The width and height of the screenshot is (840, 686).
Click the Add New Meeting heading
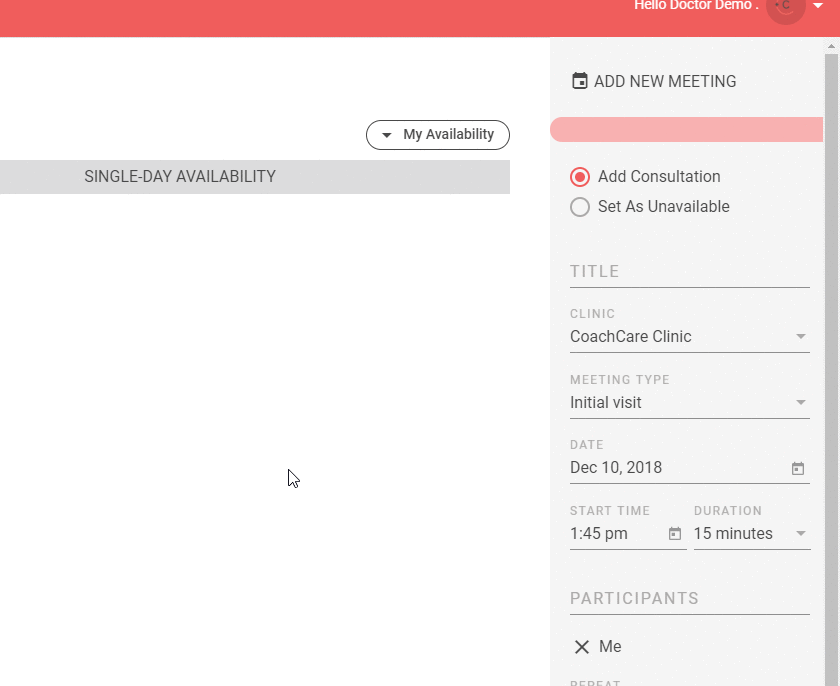665,82
